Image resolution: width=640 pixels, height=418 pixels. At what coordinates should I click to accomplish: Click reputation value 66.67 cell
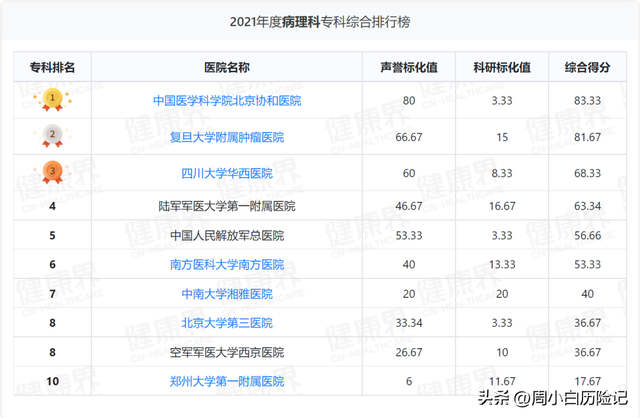[409, 137]
